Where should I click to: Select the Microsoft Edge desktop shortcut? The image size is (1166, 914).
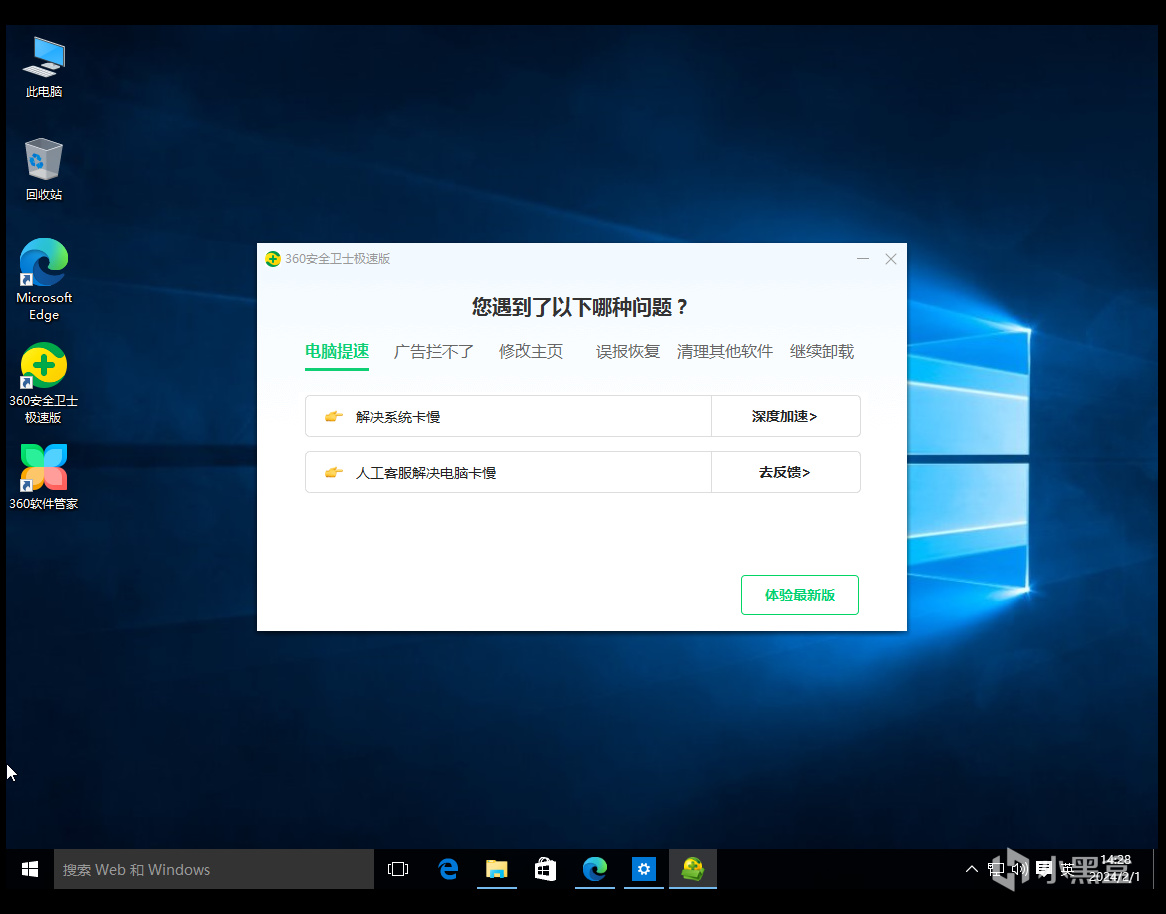click(44, 280)
